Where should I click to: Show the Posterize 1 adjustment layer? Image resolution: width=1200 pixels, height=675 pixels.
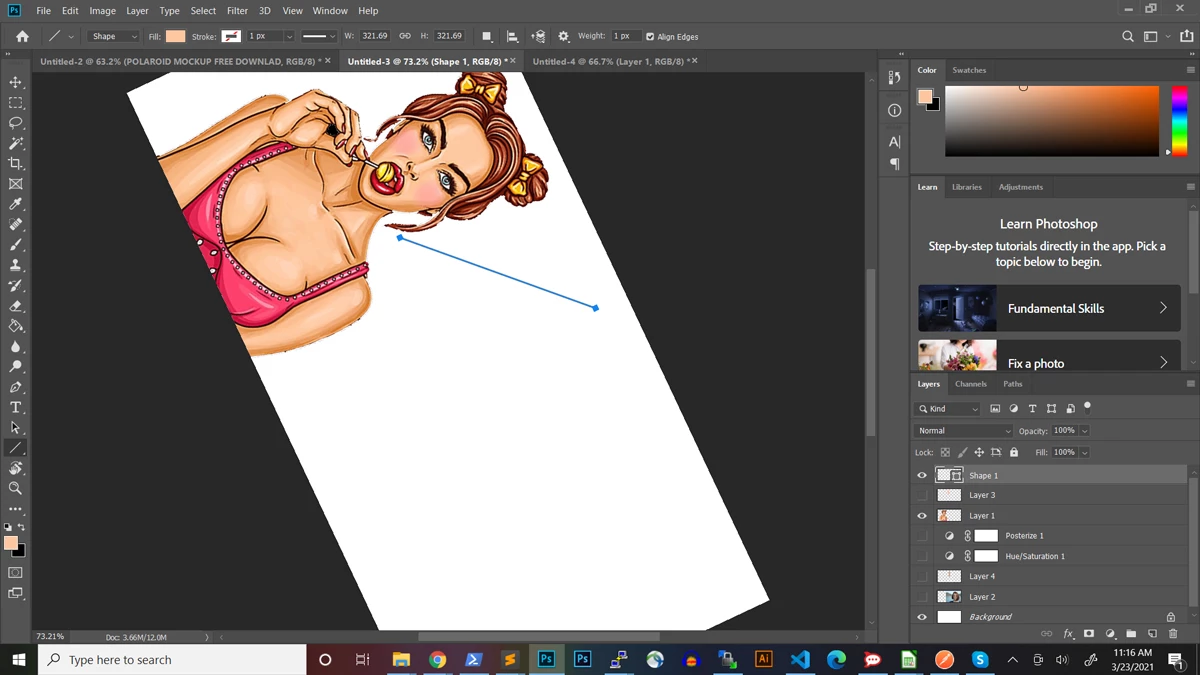point(922,536)
